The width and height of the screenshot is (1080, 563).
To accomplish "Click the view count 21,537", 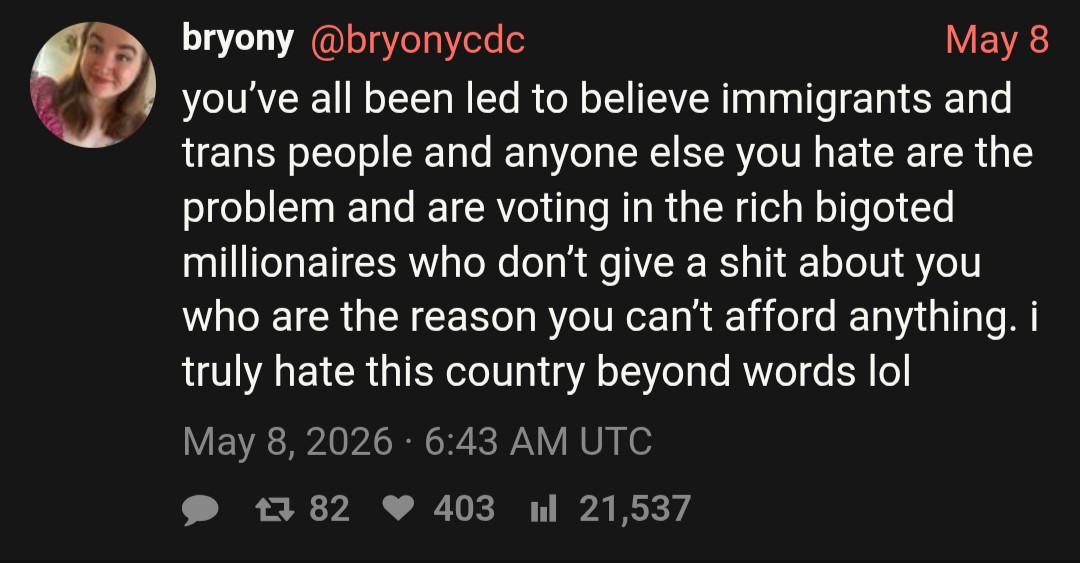I will pos(634,509).
